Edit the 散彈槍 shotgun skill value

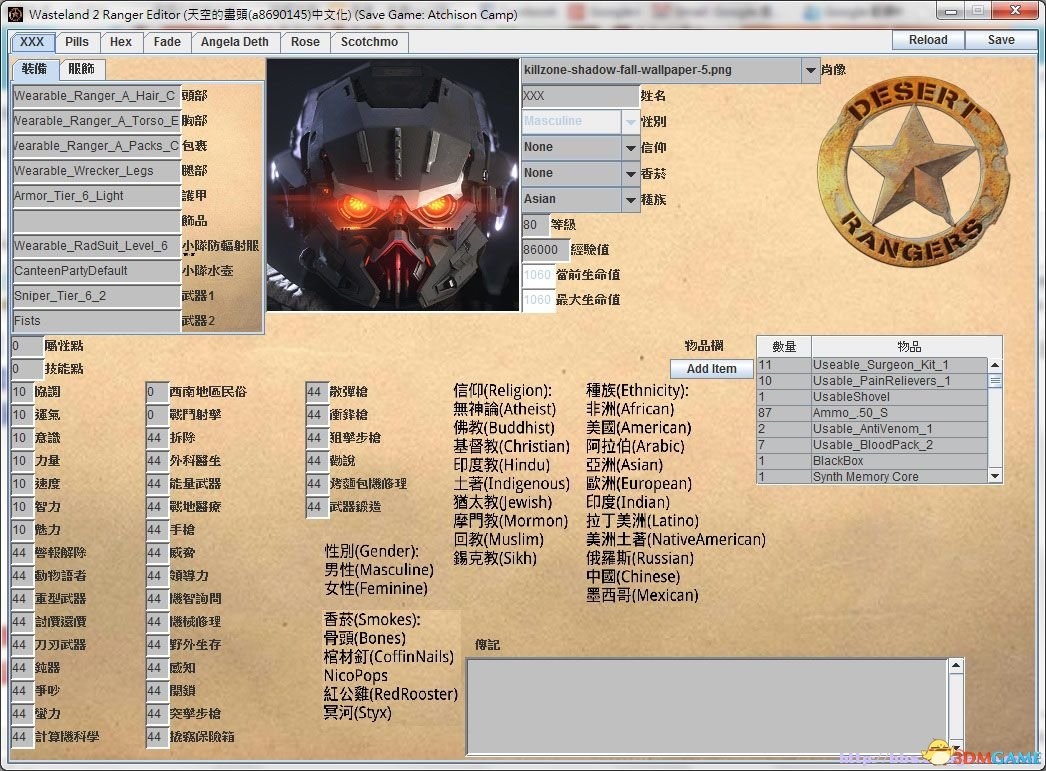coord(316,392)
